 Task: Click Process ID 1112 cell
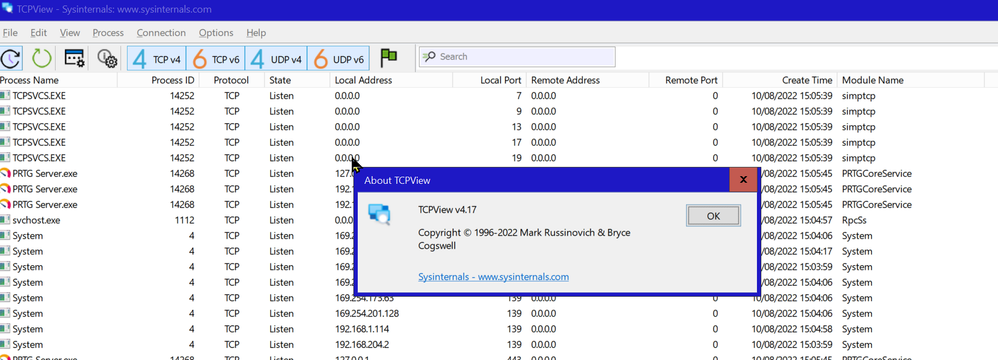(184, 220)
